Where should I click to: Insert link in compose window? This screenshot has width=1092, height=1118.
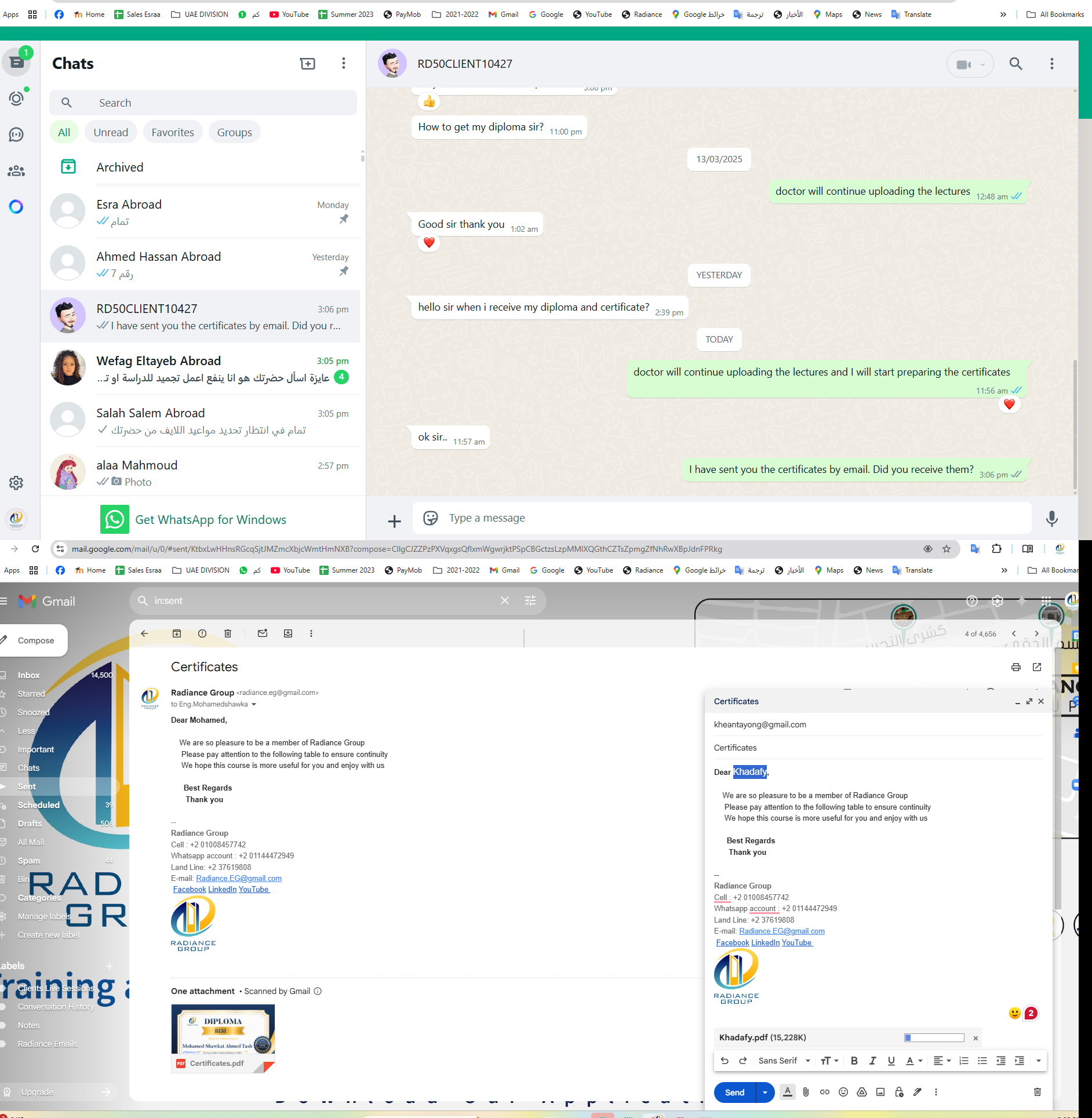pos(825,1092)
